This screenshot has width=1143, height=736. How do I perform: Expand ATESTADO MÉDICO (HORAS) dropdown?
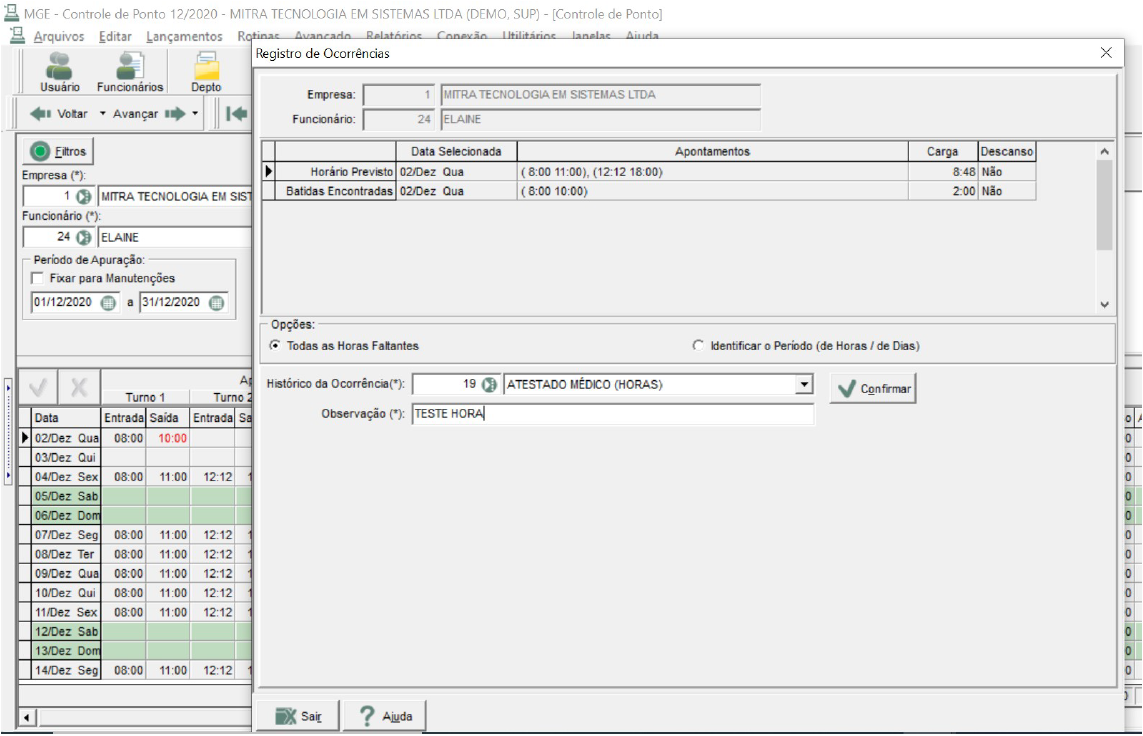(804, 384)
